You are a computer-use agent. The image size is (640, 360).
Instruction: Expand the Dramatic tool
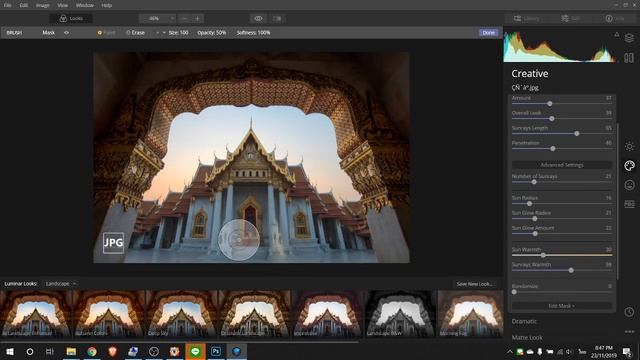(524, 322)
